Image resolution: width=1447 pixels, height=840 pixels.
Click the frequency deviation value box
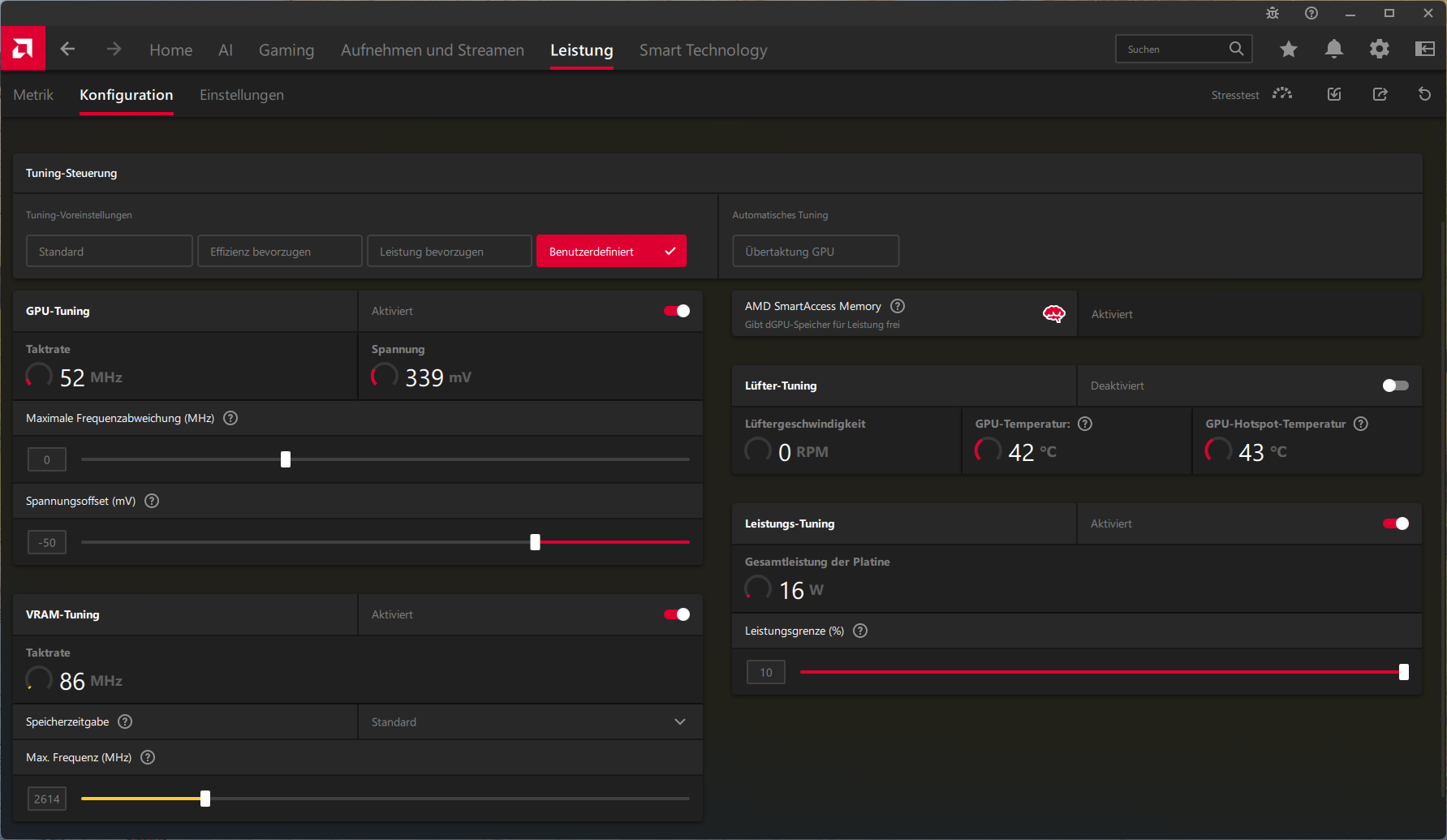(x=47, y=459)
